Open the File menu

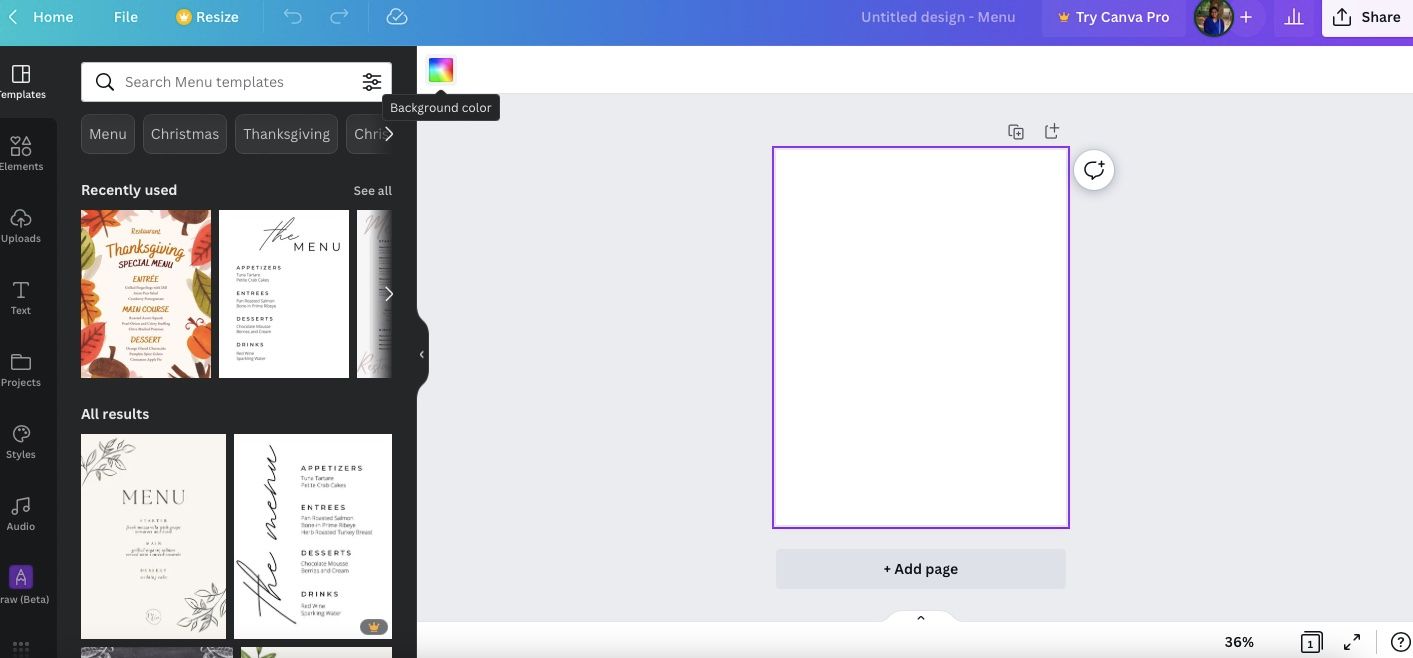[125, 16]
